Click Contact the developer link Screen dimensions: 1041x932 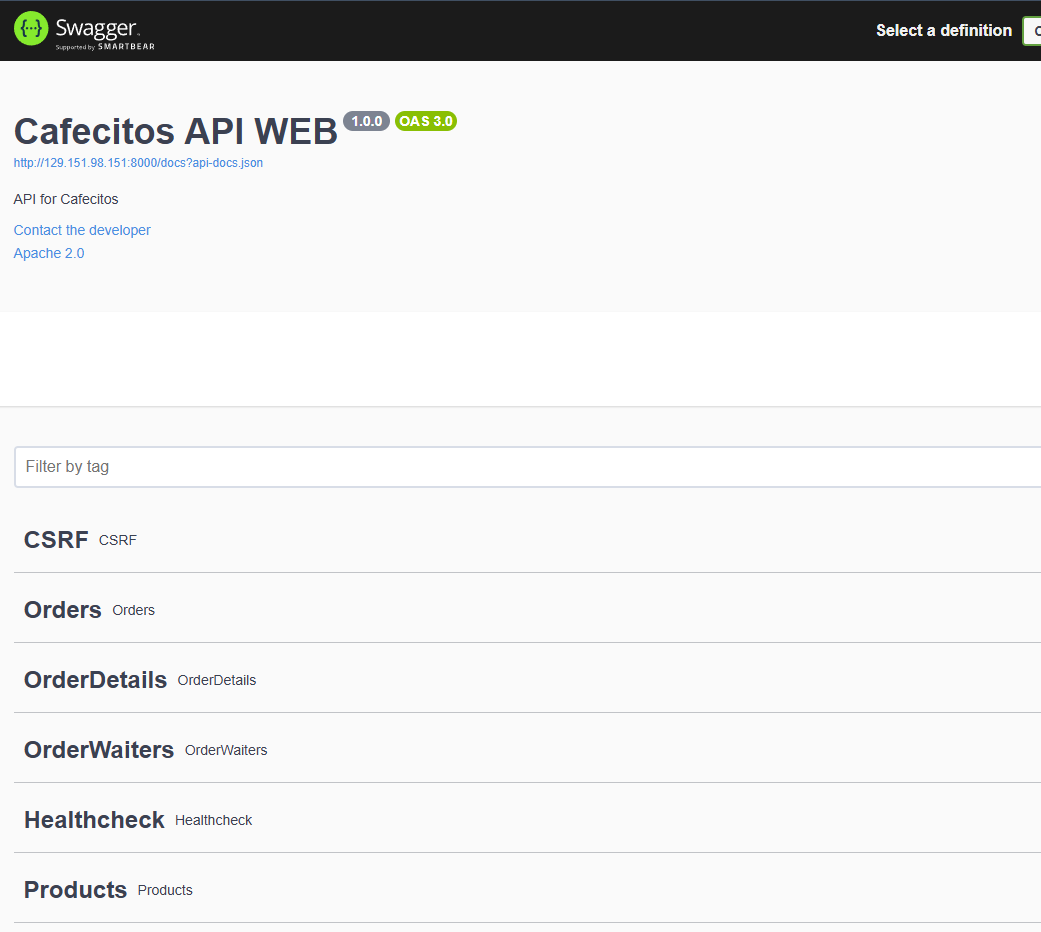tap(82, 230)
